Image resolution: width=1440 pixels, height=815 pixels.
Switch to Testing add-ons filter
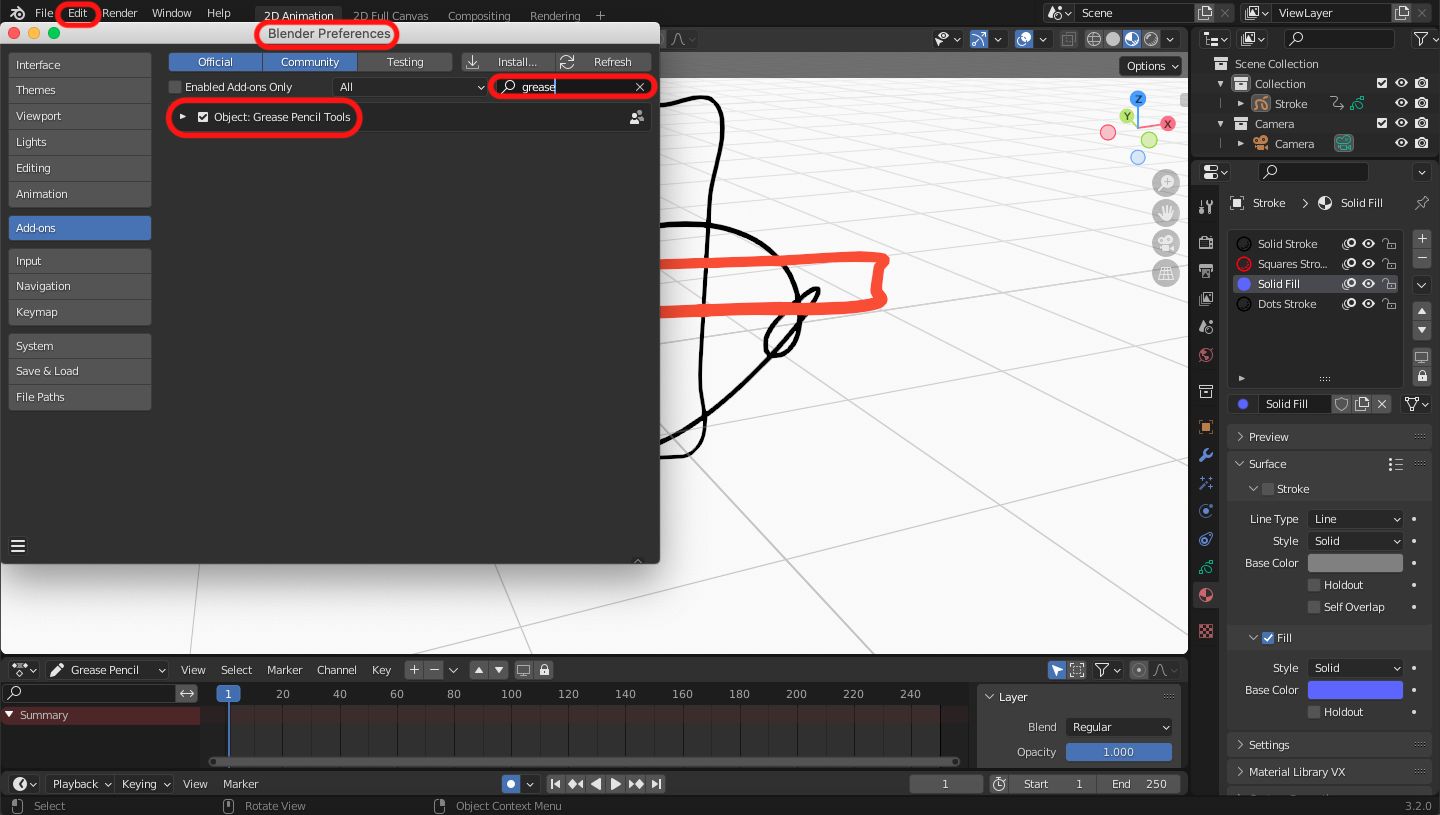[405, 62]
